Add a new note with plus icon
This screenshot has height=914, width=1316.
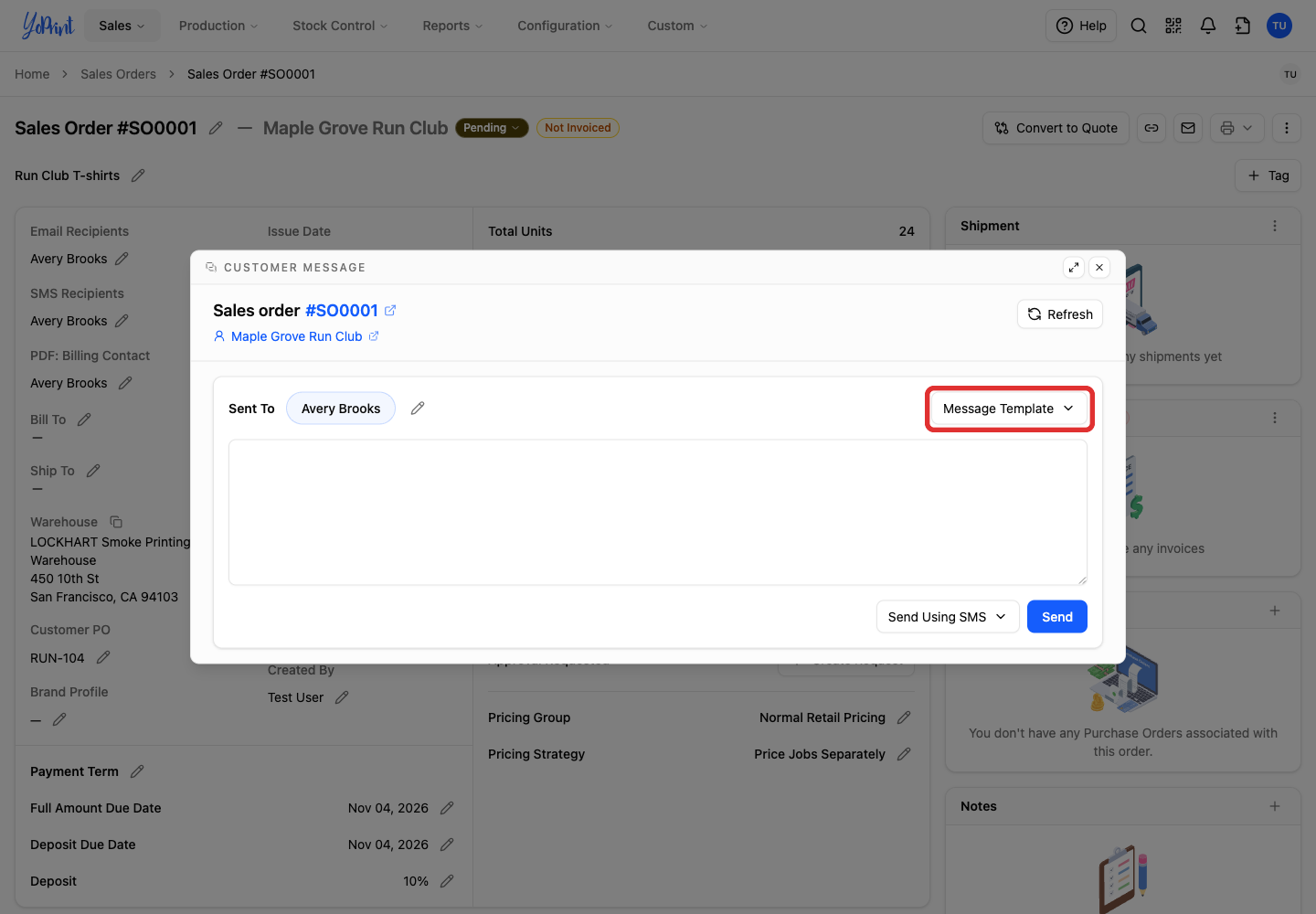click(1275, 806)
